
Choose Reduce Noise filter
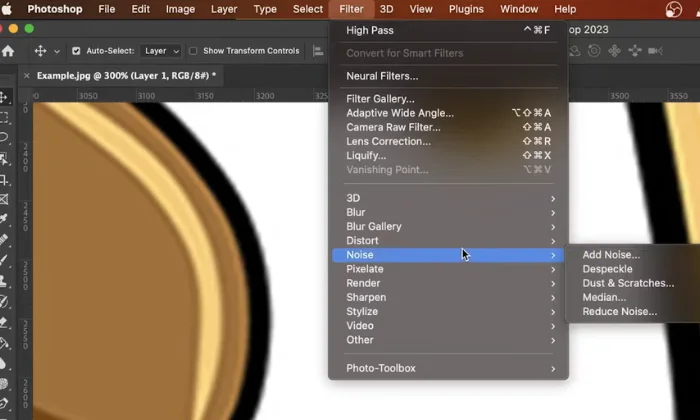tap(620, 312)
